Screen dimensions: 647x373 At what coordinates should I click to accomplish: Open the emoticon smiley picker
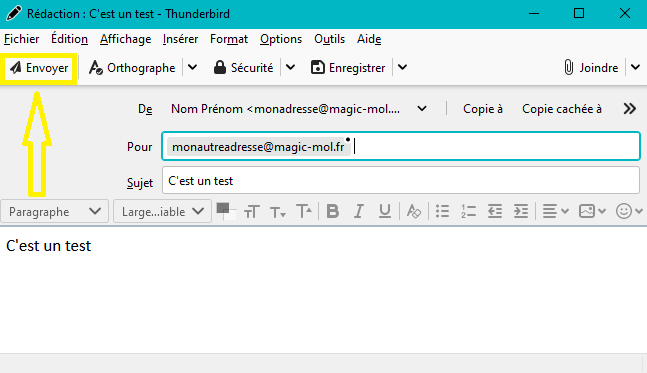pyautogui.click(x=628, y=211)
